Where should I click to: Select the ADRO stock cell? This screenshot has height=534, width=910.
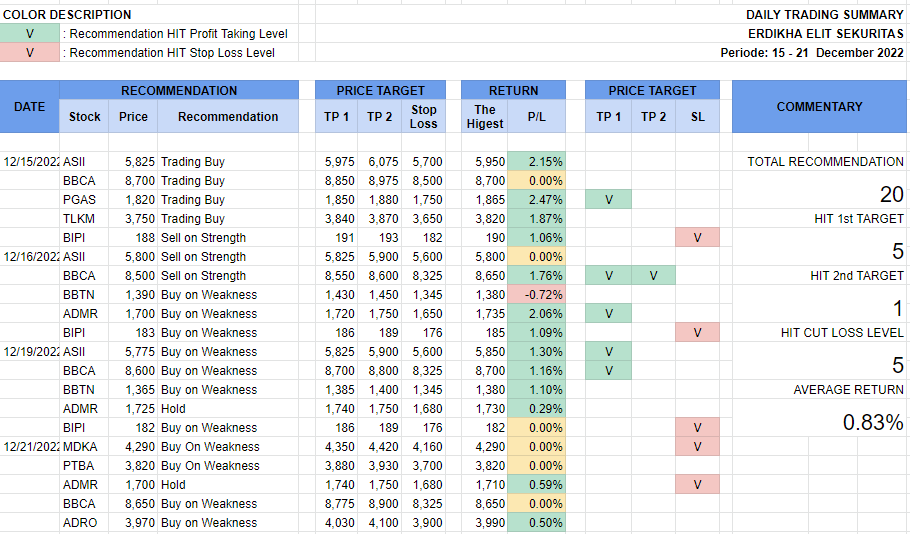[x=79, y=523]
